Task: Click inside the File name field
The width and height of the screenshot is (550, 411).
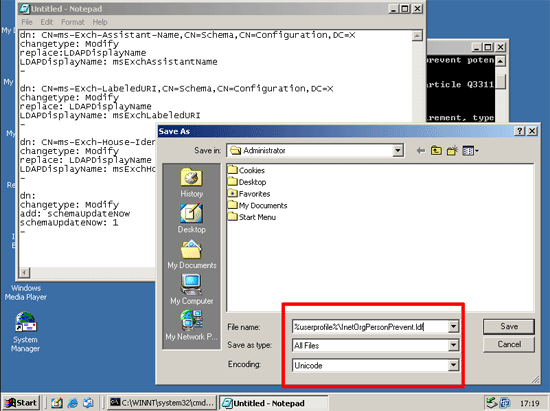Action: [370, 327]
